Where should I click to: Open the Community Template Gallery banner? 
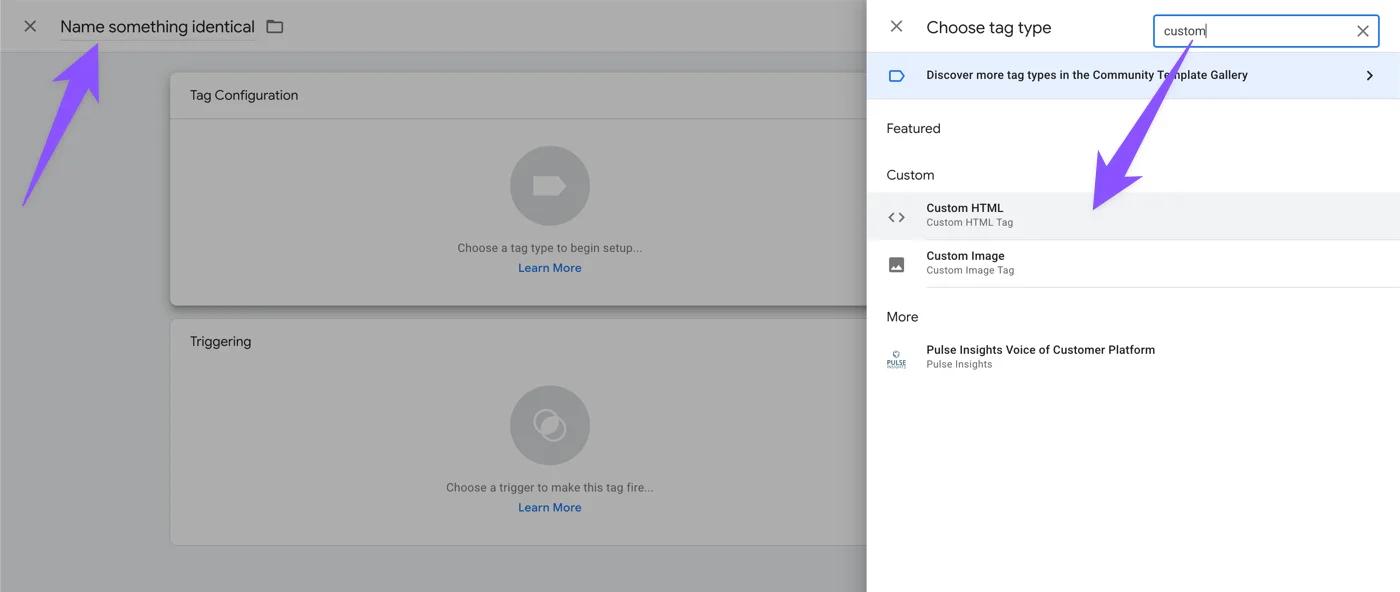pos(1133,75)
